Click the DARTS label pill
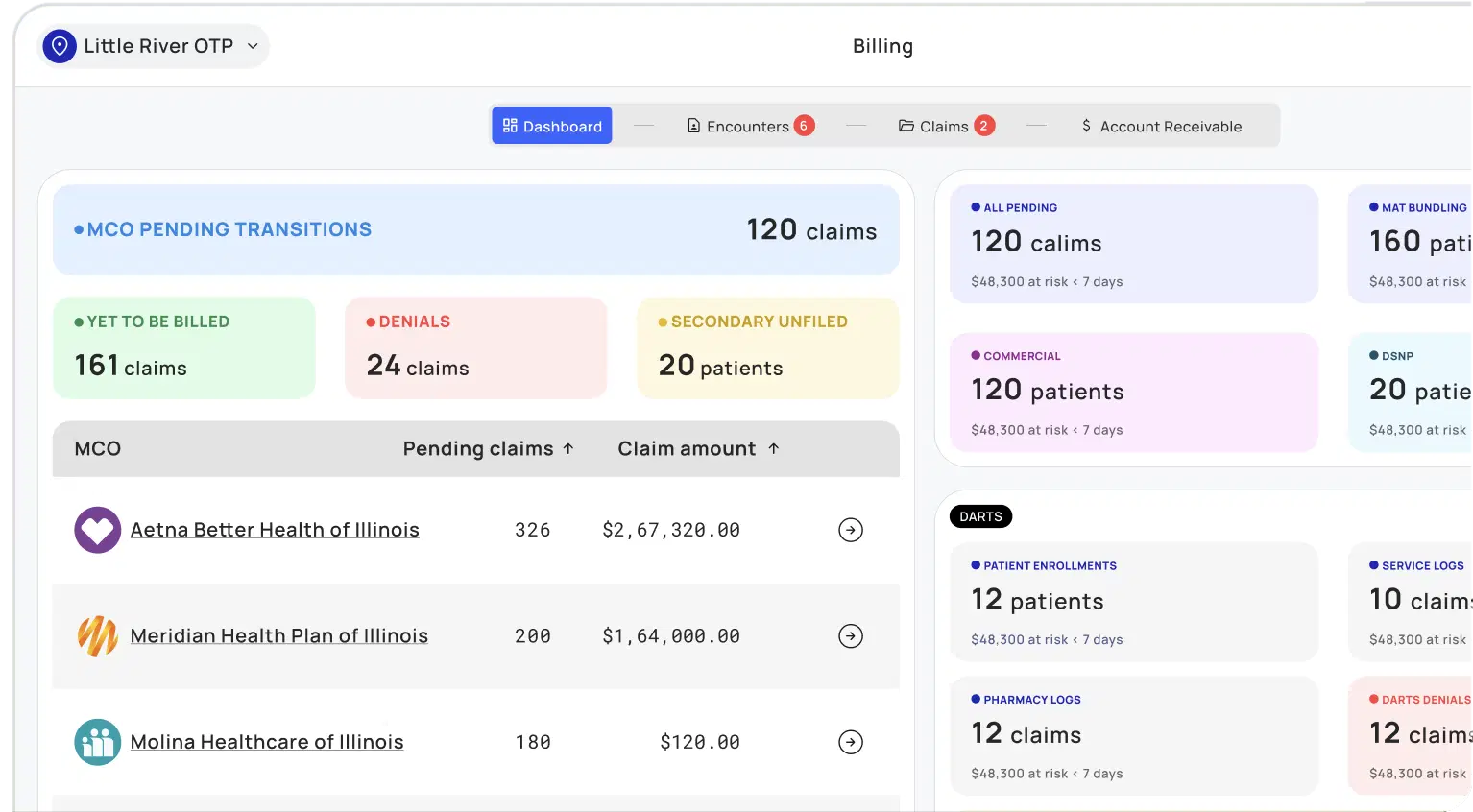Screen dimensions: 1473x812 click(x=980, y=516)
